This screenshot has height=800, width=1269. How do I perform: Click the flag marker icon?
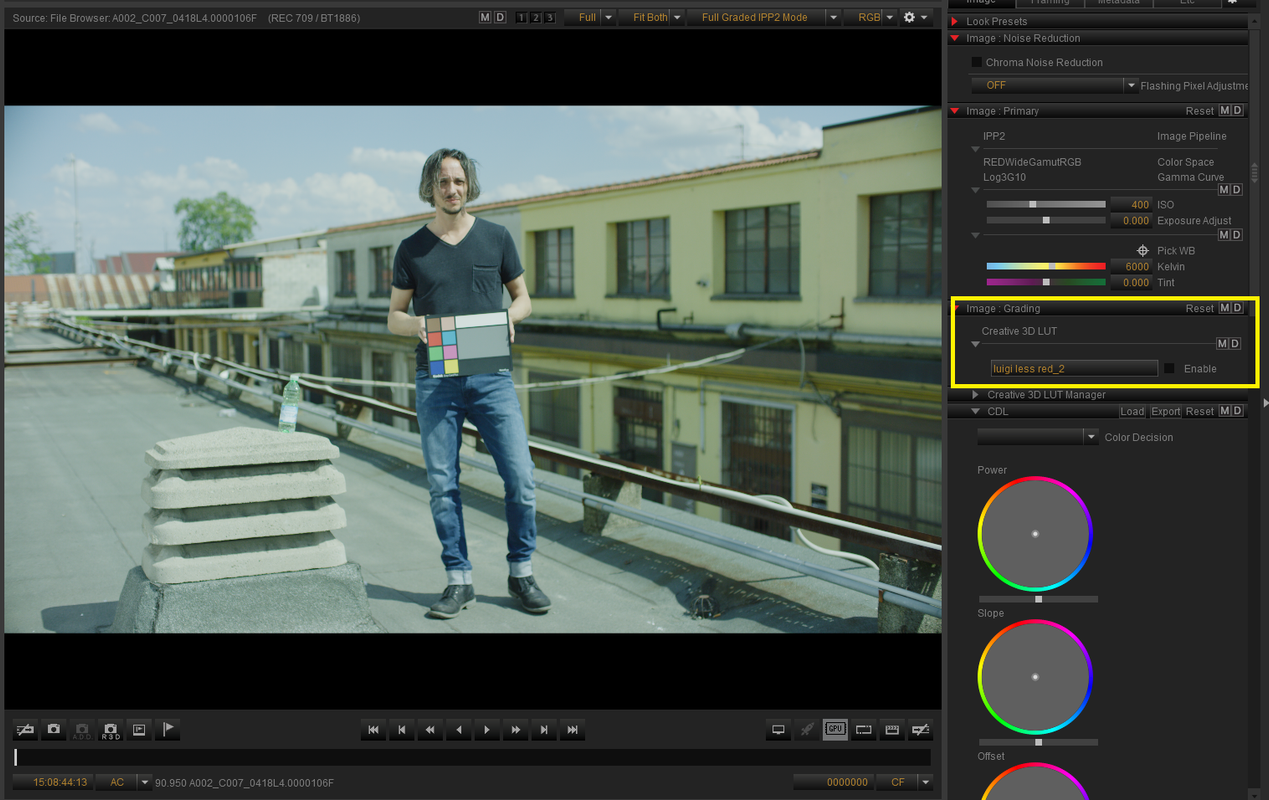pos(168,730)
